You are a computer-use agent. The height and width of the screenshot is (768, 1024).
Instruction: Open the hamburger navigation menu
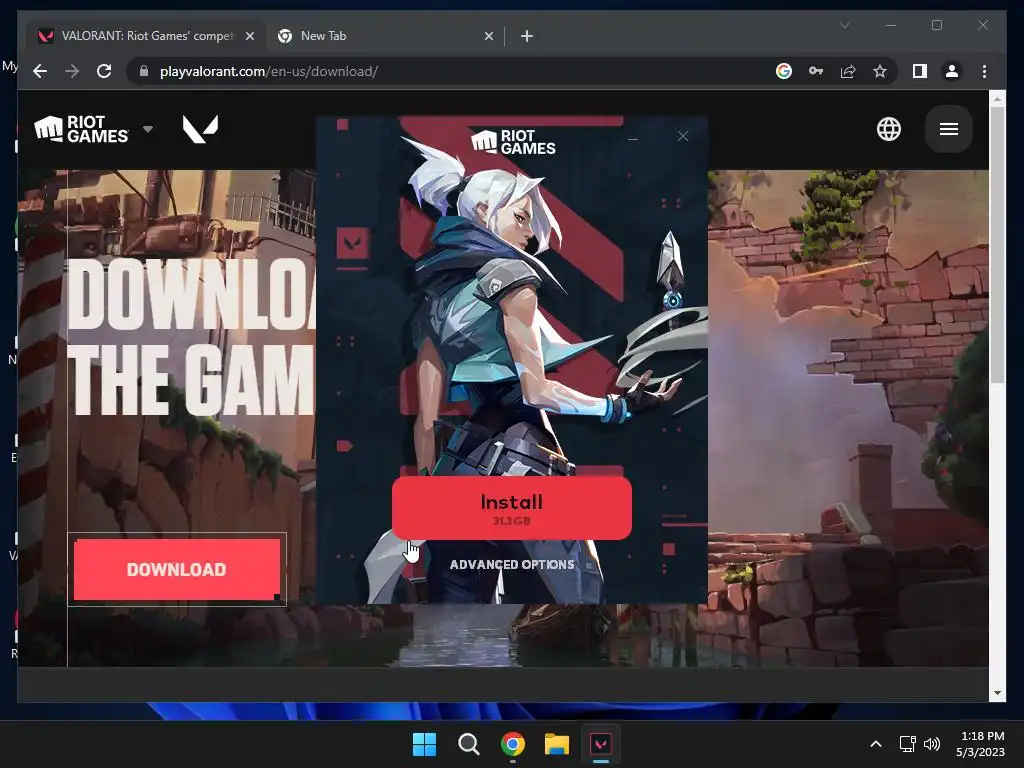click(948, 129)
